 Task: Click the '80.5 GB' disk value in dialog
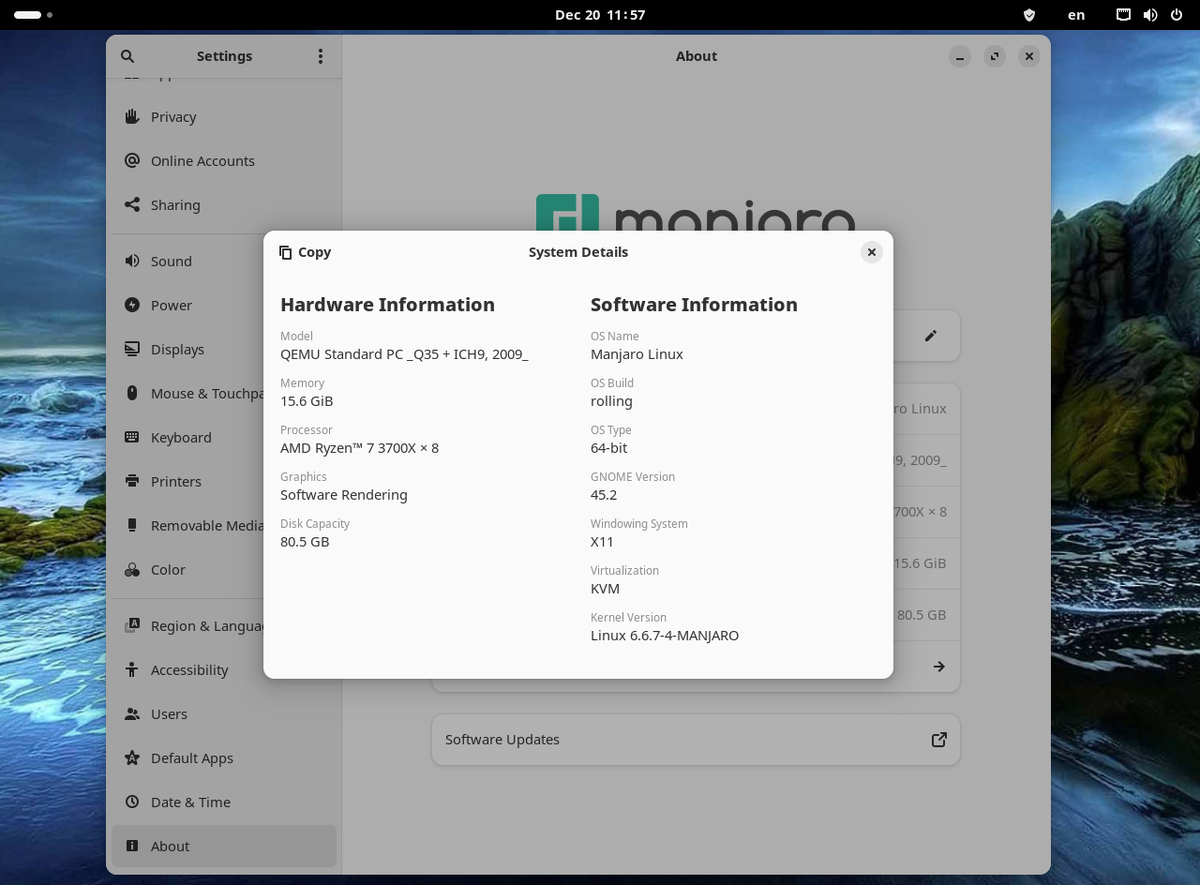pos(305,542)
